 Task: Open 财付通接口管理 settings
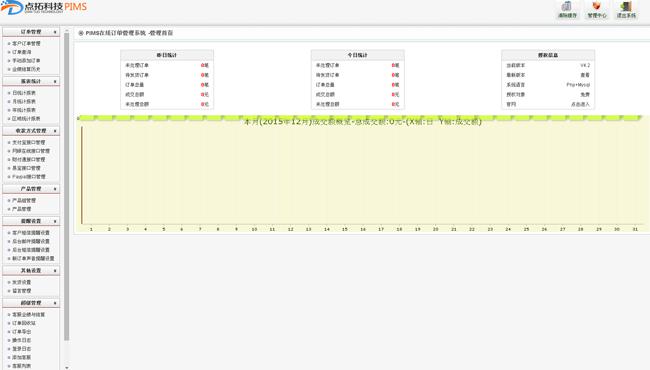click(x=29, y=160)
